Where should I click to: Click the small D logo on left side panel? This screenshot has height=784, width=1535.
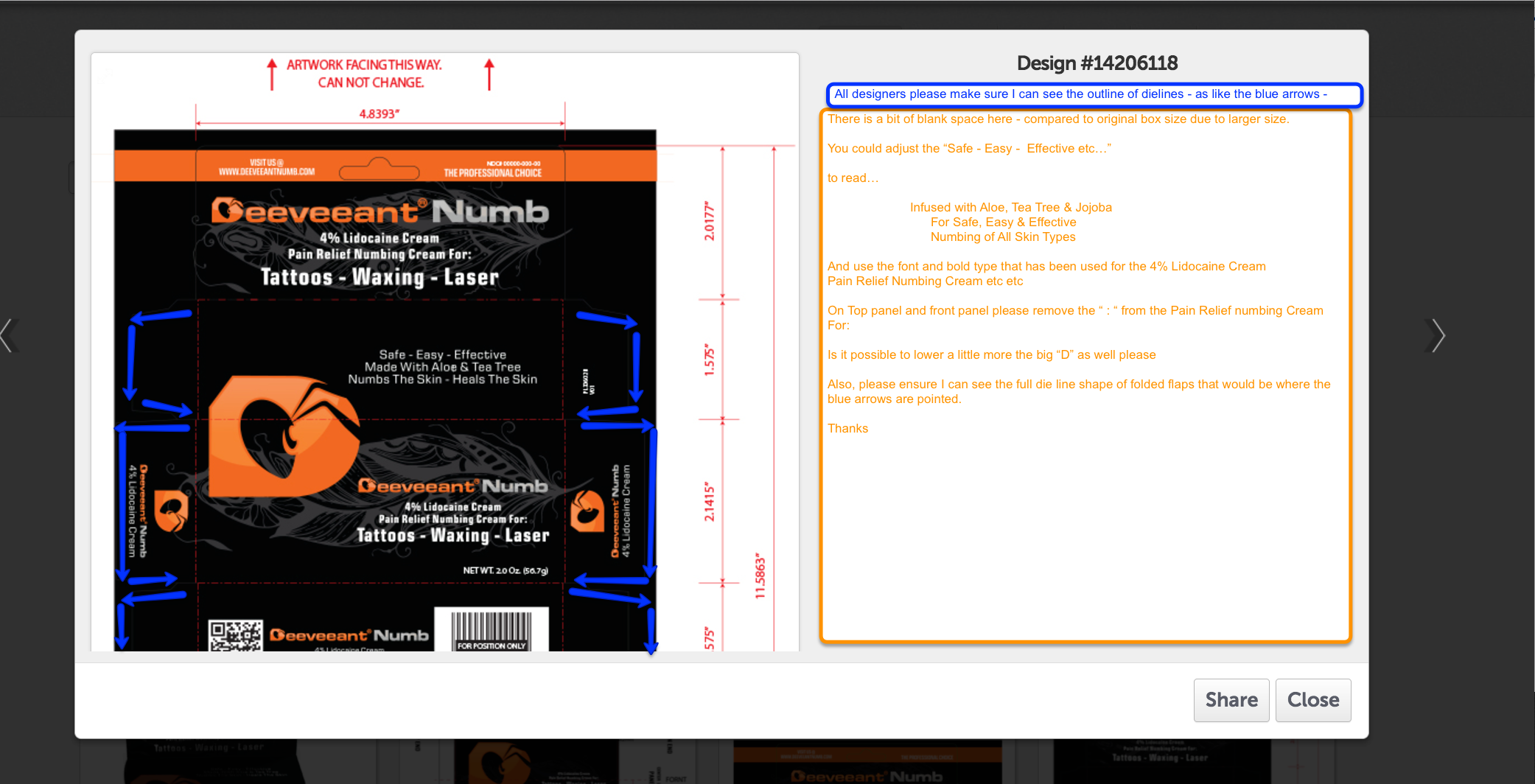point(172,511)
